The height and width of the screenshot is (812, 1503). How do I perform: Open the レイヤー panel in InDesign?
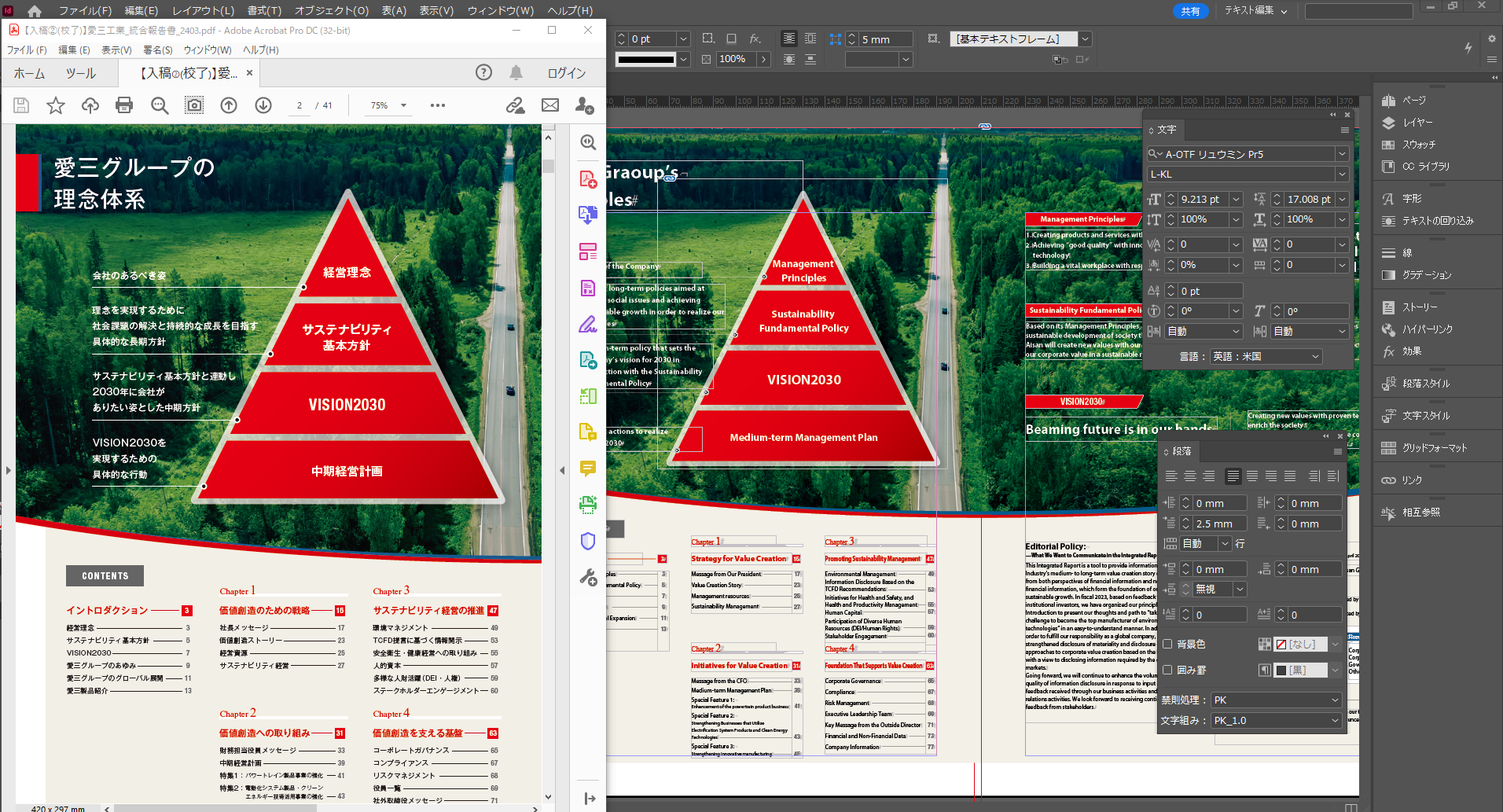[x=1408, y=123]
